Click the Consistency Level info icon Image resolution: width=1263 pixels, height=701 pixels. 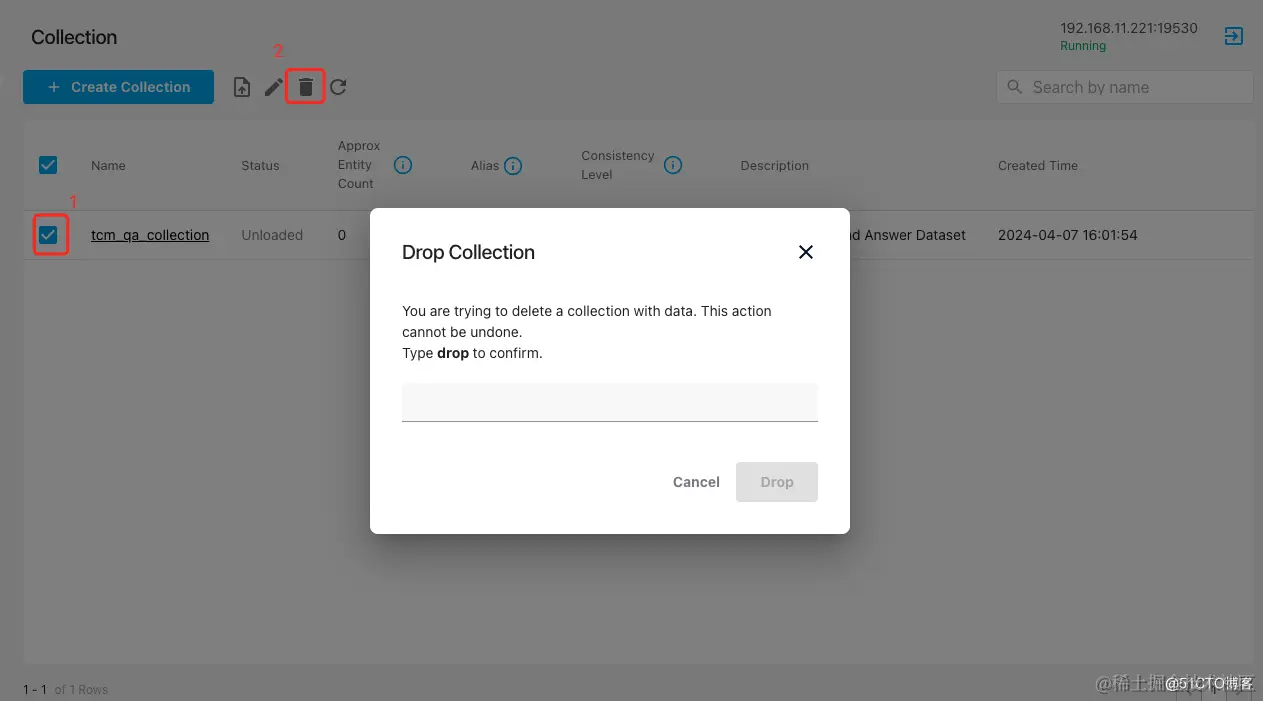click(x=673, y=165)
